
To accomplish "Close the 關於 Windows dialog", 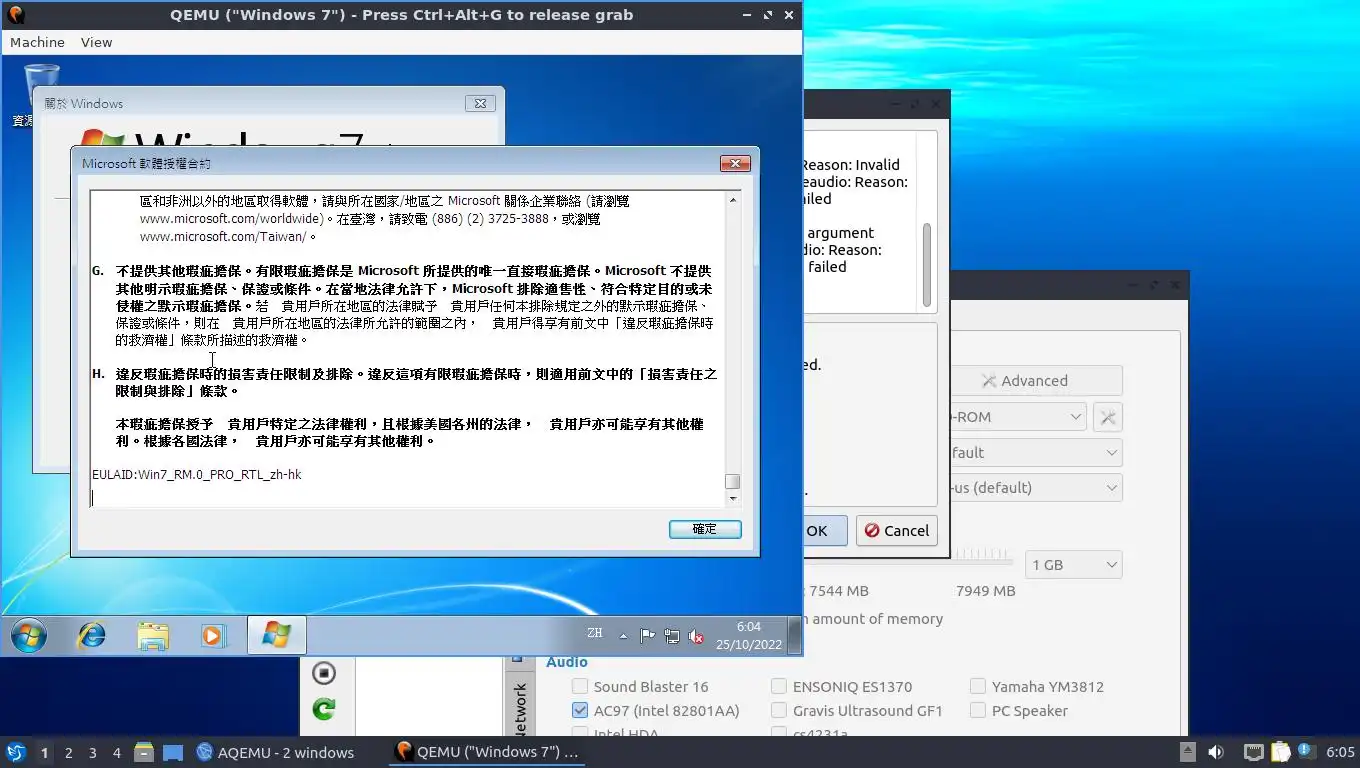I will coord(480,103).
